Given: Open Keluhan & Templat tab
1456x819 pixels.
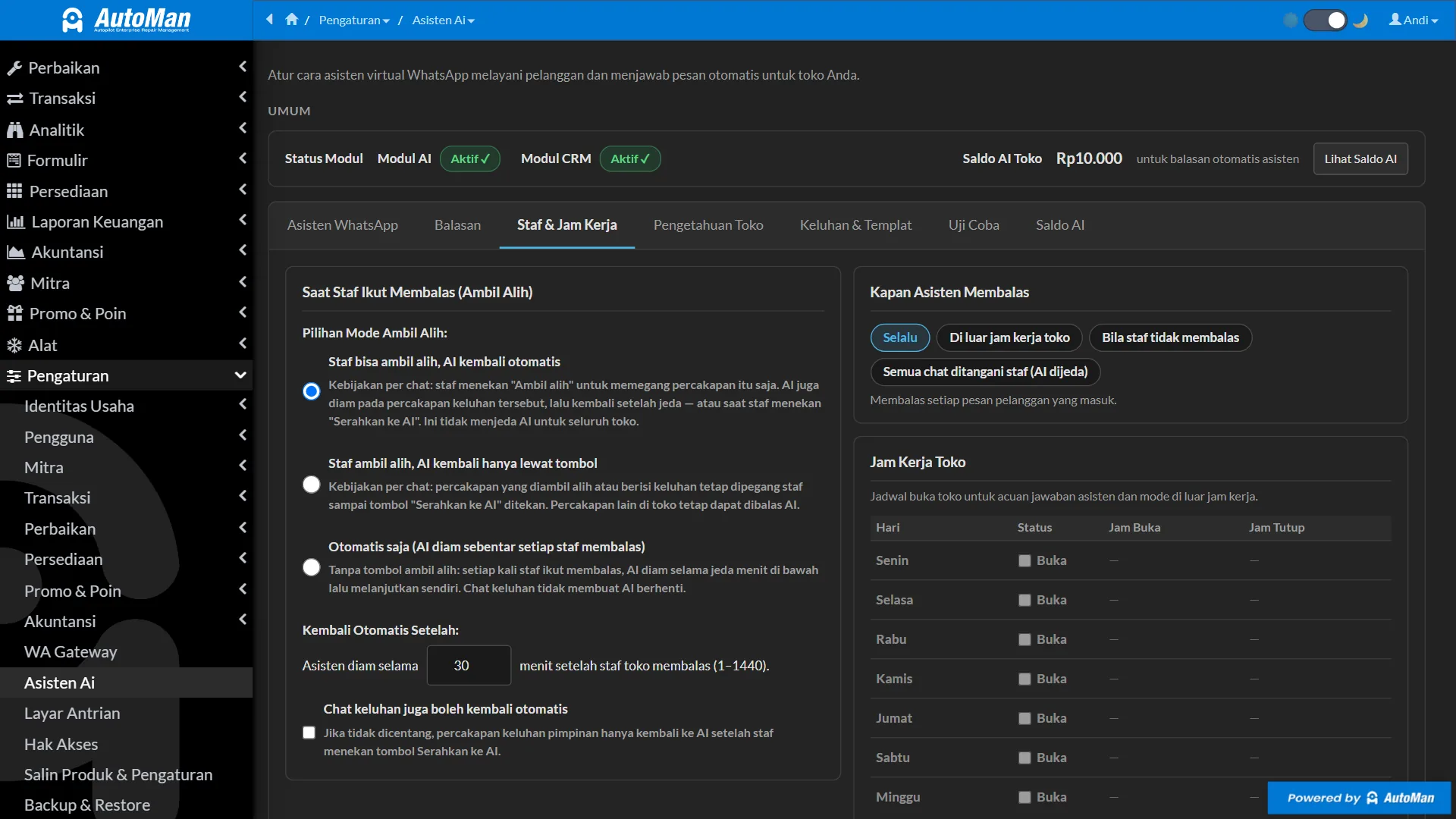Looking at the screenshot, I should tap(855, 225).
